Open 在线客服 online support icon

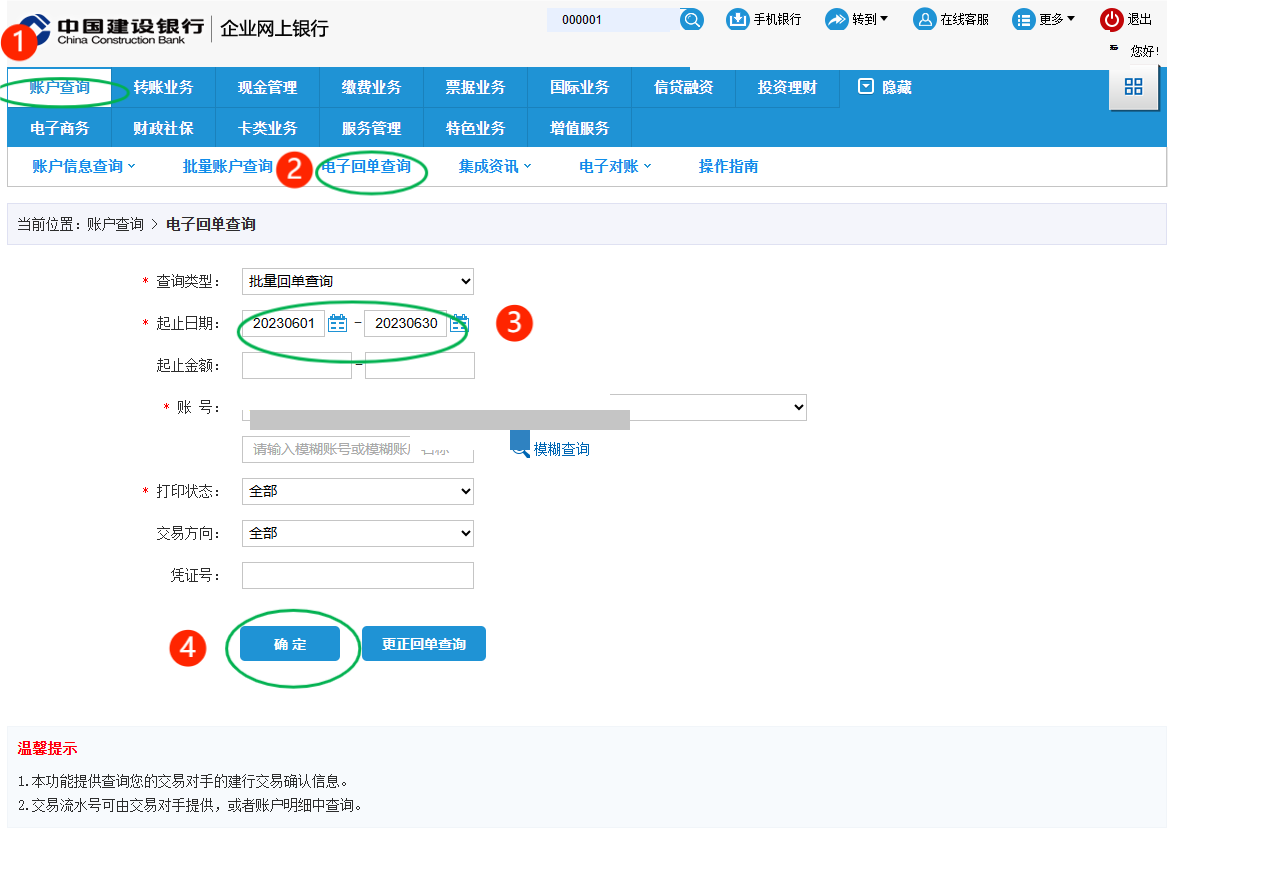[925, 19]
